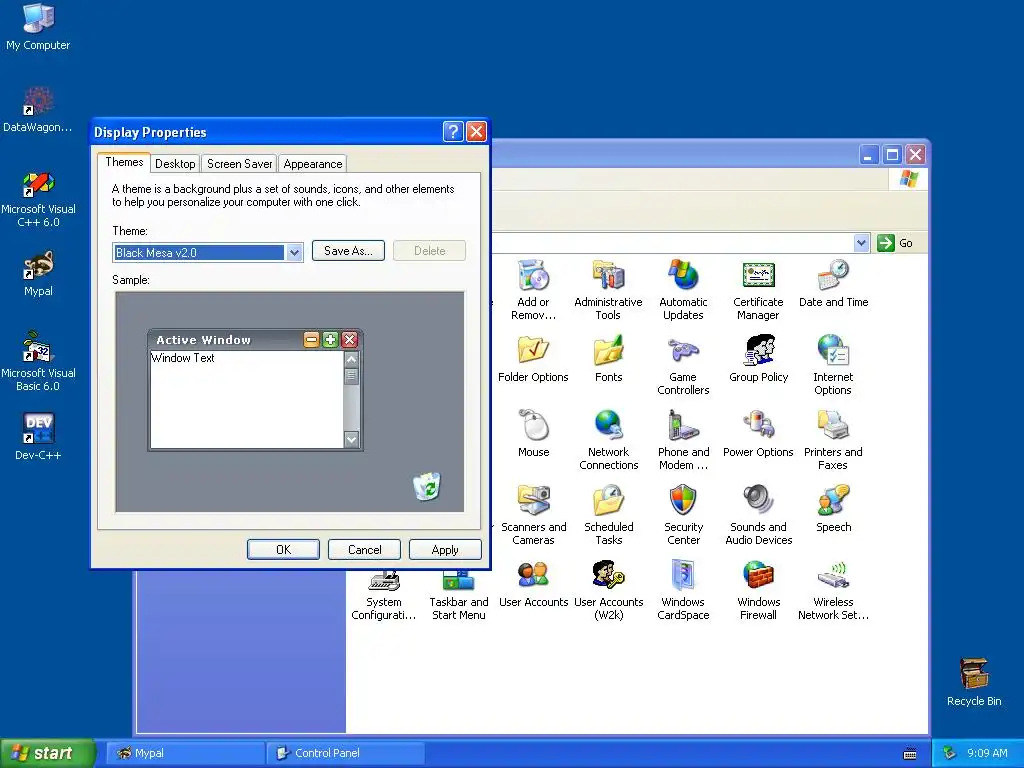Image resolution: width=1024 pixels, height=768 pixels.
Task: Open Scanners and Cameras icon
Action: [534, 515]
